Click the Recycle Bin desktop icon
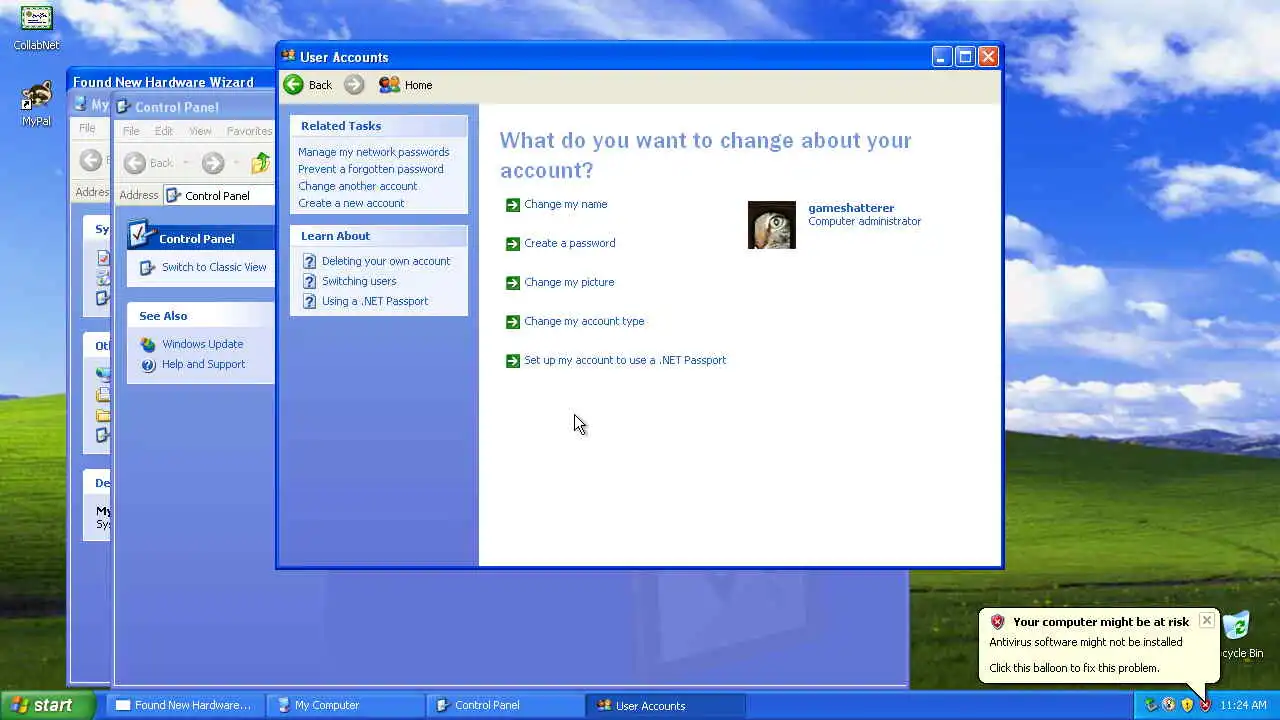 tap(1238, 628)
